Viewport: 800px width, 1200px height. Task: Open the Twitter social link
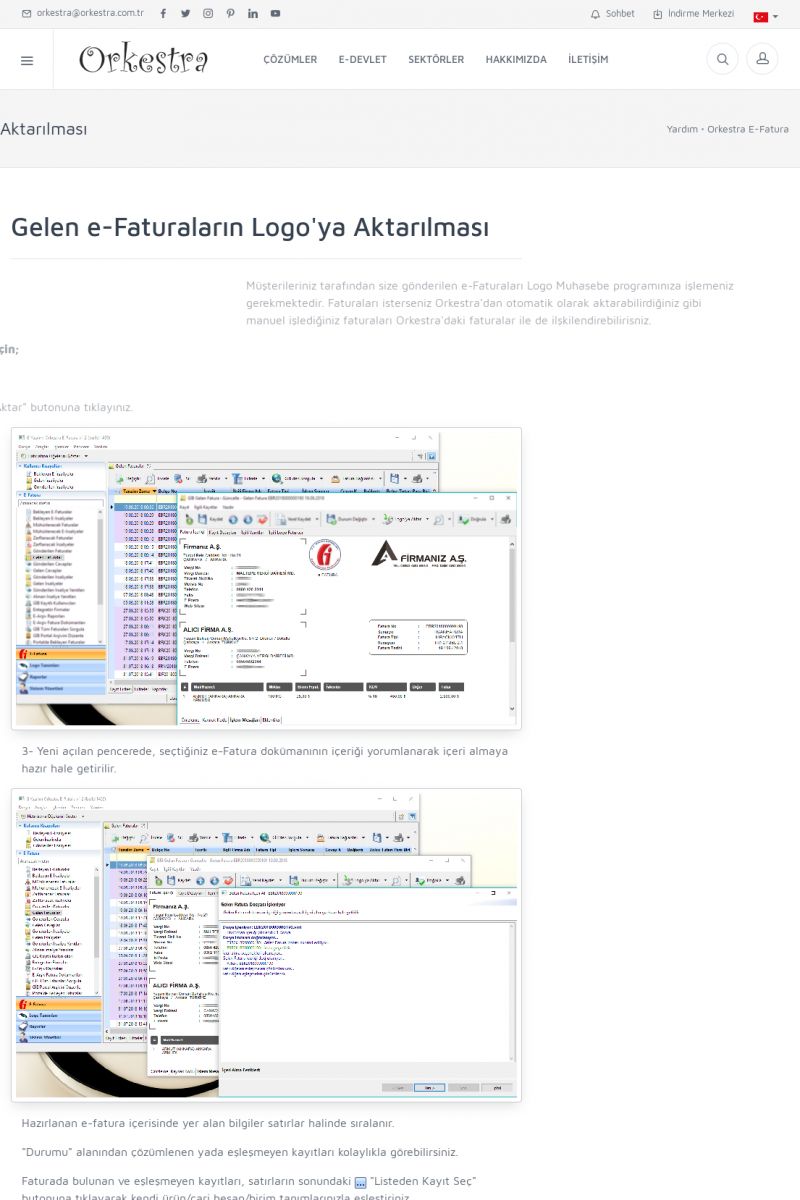point(185,14)
